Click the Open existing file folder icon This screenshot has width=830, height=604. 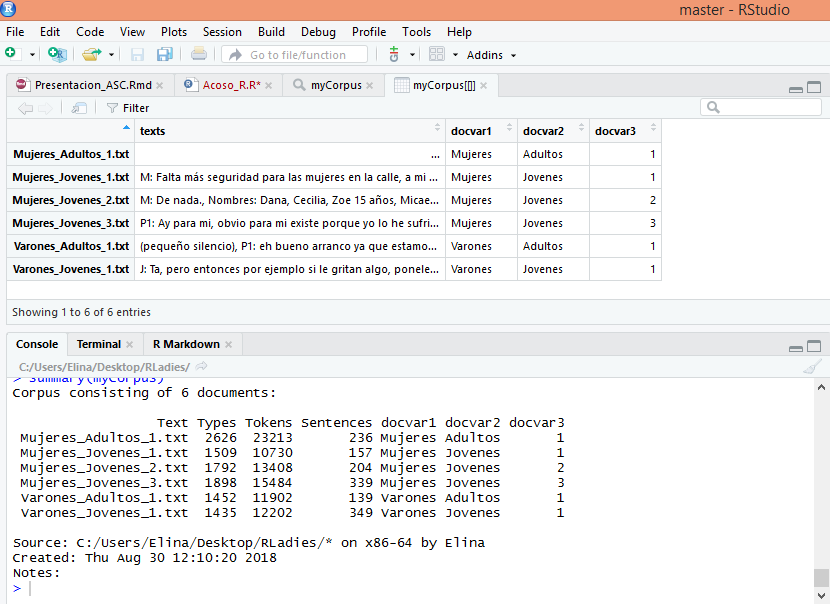pyautogui.click(x=92, y=54)
